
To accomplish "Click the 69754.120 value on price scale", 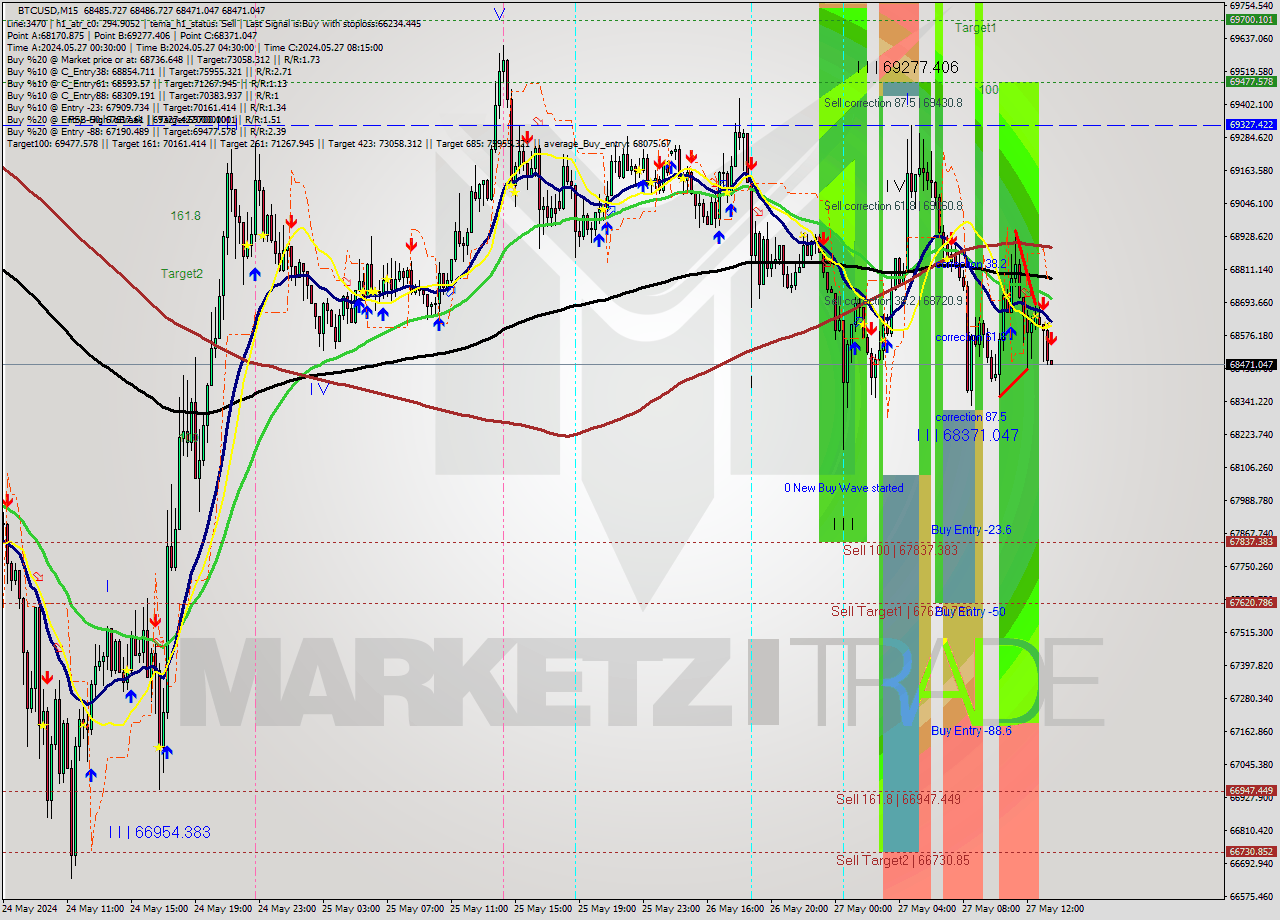I will (x=1250, y=6).
